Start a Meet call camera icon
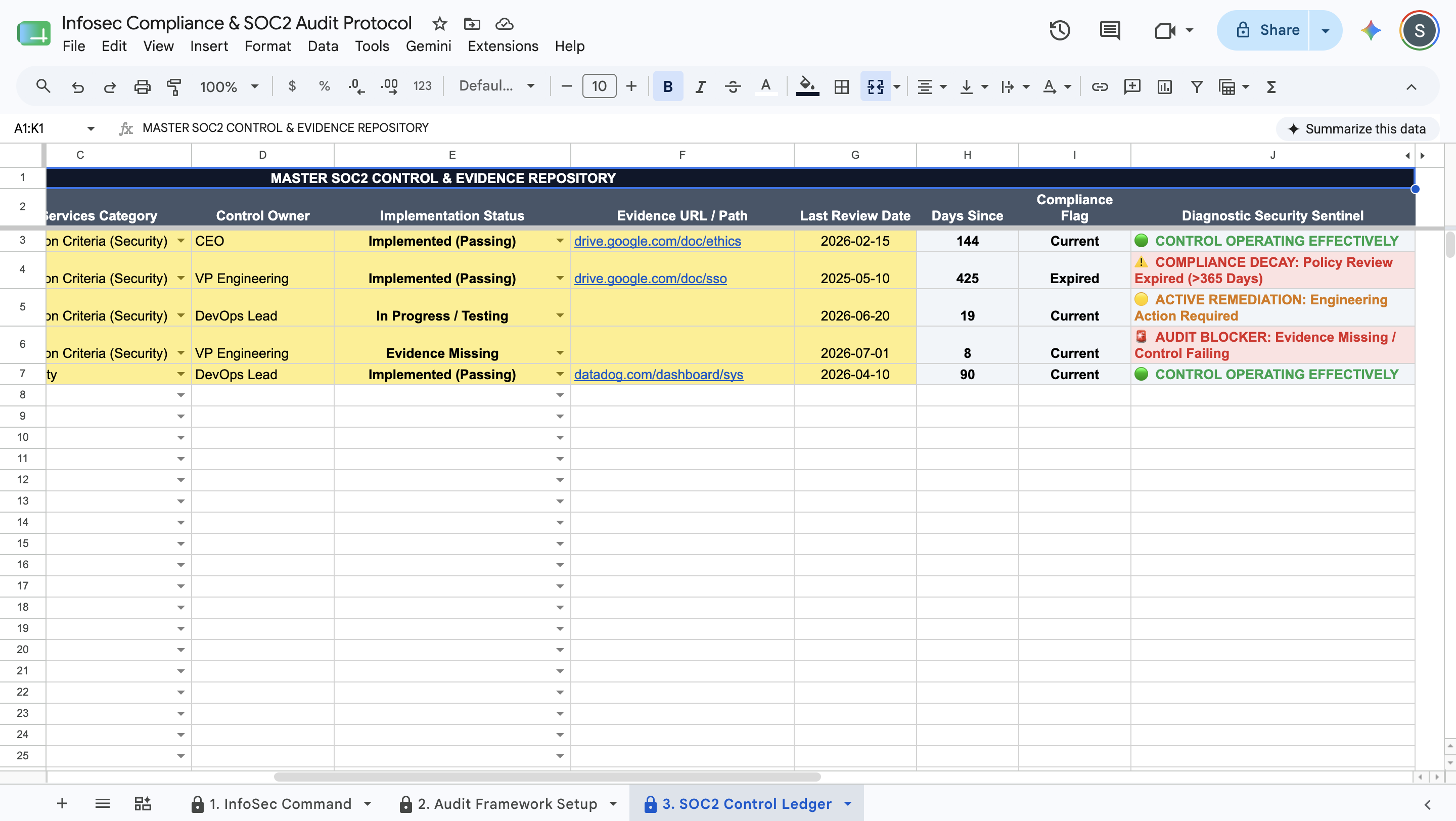This screenshot has width=1456, height=821. coord(1165,30)
